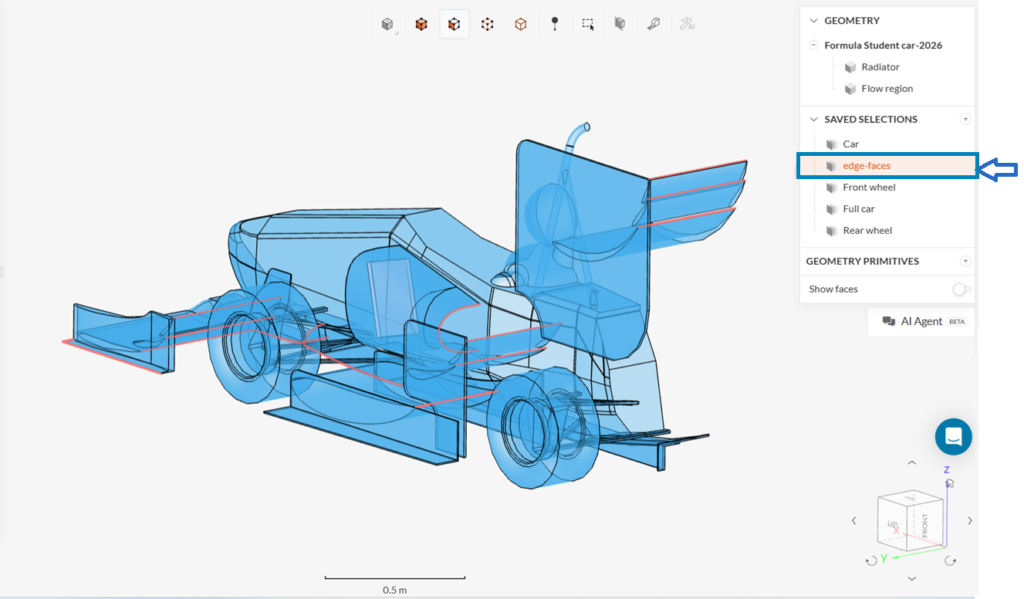Image resolution: width=1024 pixels, height=599 pixels.
Task: Open the view cube options dropdown
Action: [388, 24]
